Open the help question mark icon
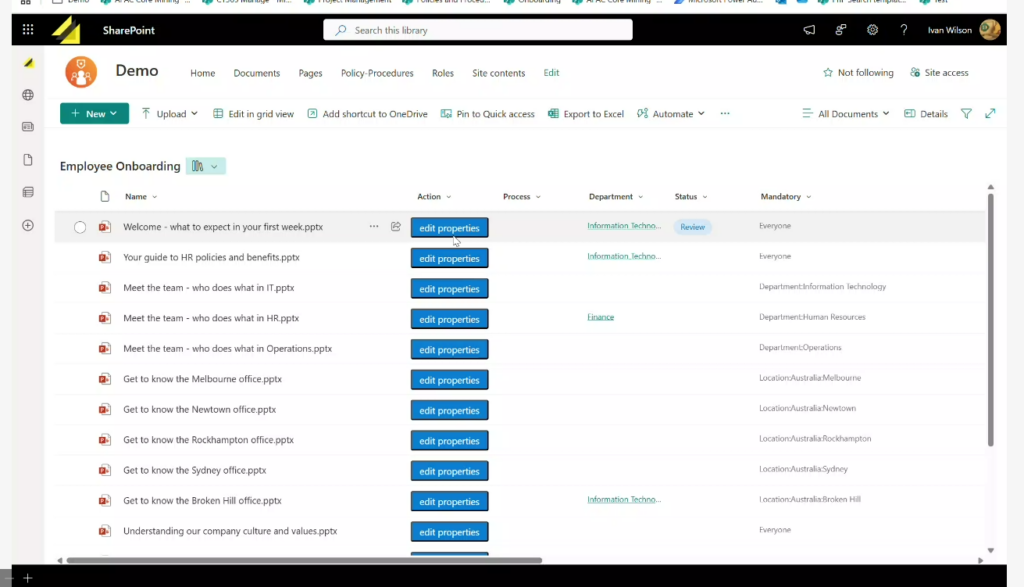Image resolution: width=1024 pixels, height=587 pixels. pyautogui.click(x=904, y=30)
